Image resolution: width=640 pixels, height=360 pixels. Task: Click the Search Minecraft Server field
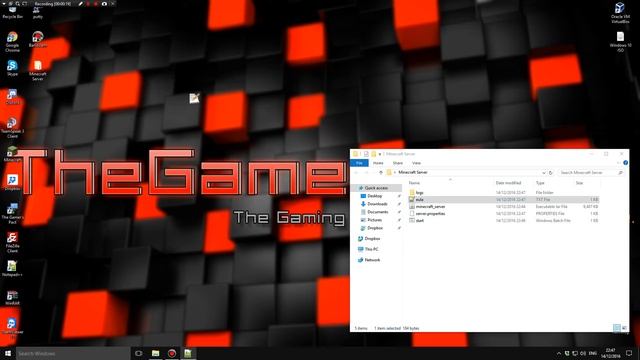pyautogui.click(x=591, y=173)
